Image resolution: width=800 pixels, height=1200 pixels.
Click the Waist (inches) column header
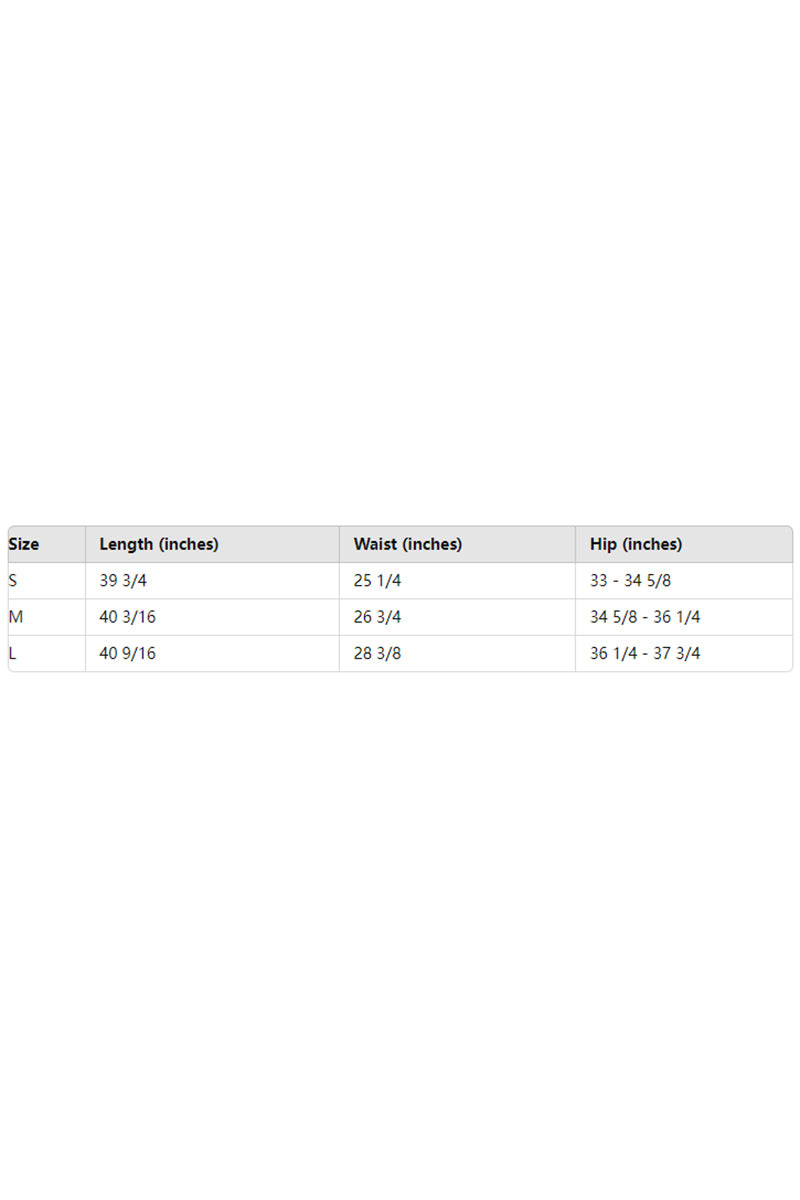[x=407, y=544]
